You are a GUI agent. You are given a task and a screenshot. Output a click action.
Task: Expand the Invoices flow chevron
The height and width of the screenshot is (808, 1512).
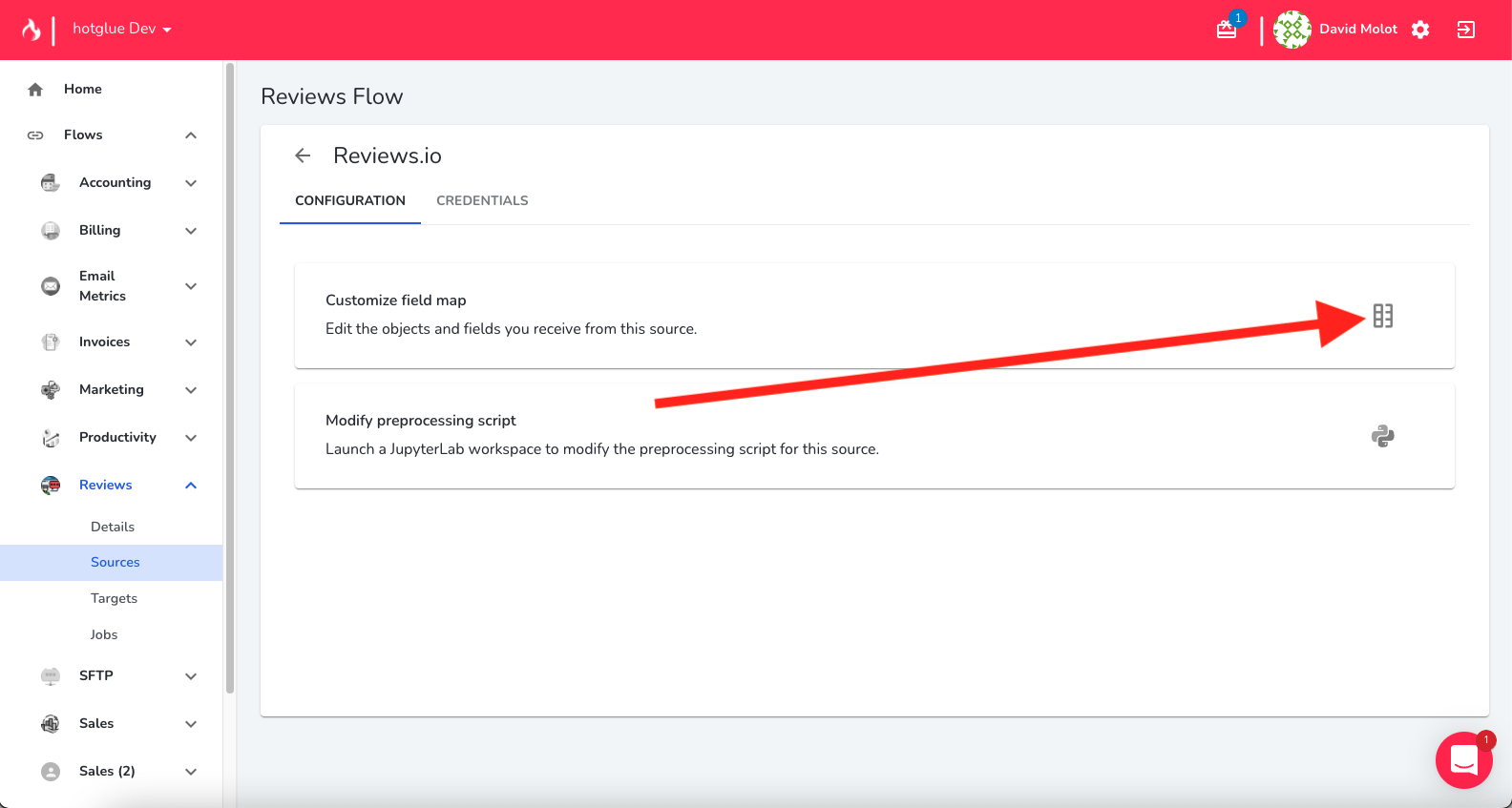191,342
